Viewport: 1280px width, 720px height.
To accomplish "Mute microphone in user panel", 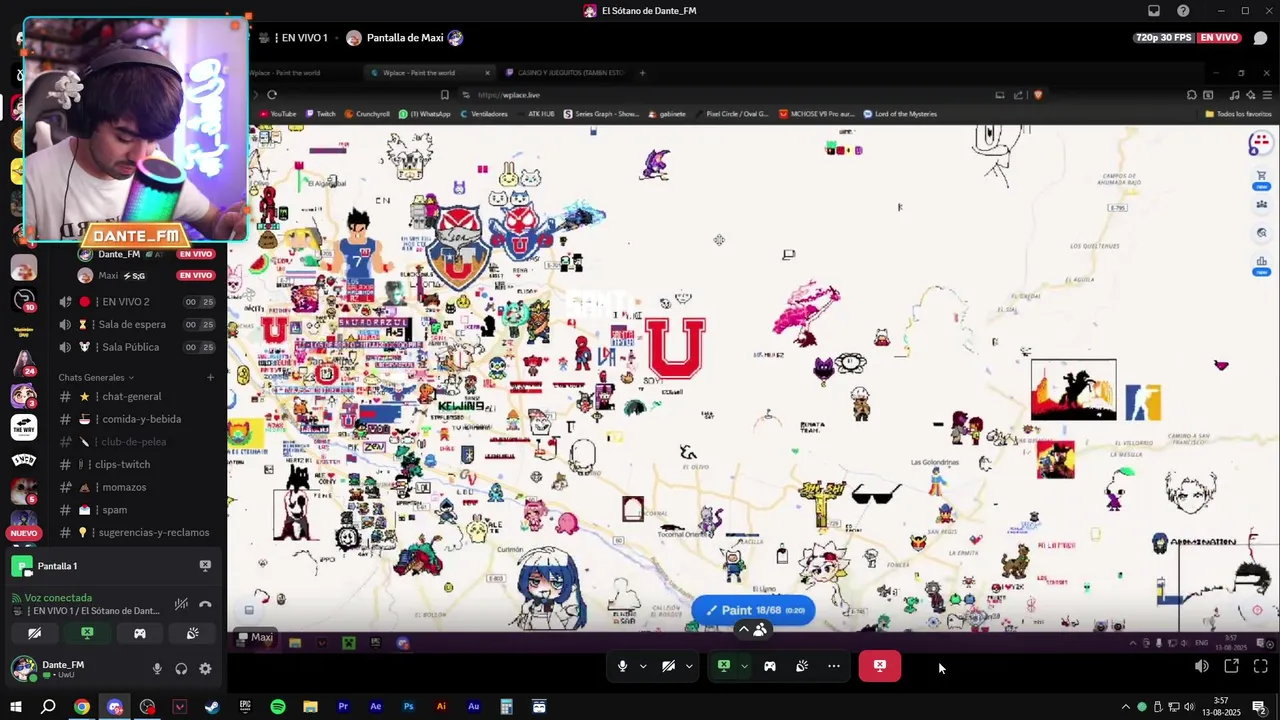I will (157, 669).
